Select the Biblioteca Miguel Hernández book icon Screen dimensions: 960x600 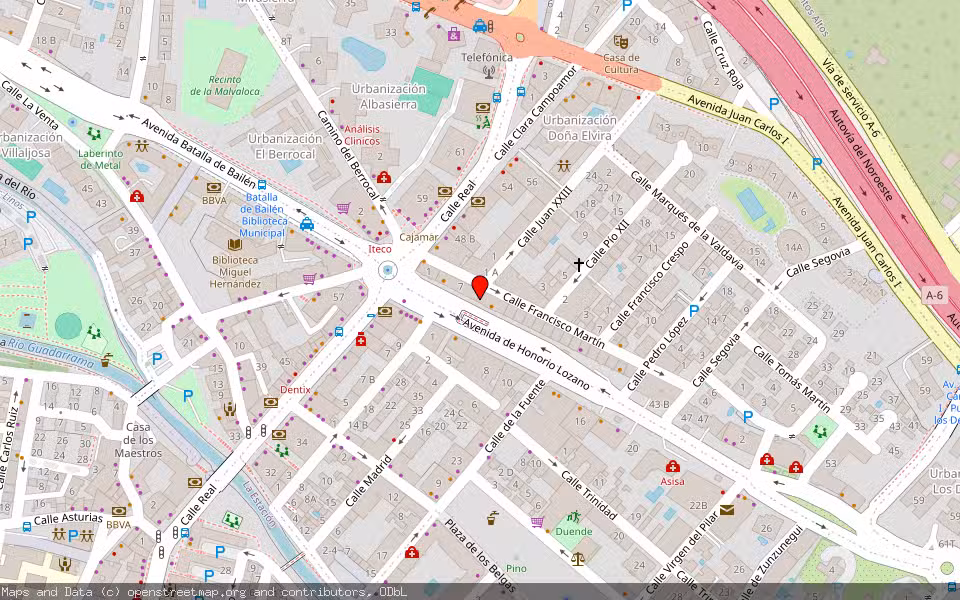[x=234, y=246]
